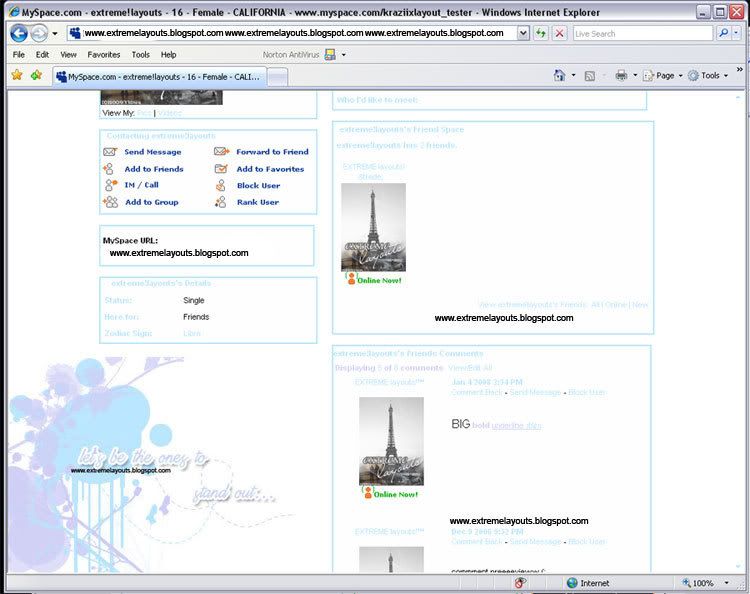750x594 pixels.
Task: Open the Favorites menu
Action: tap(104, 55)
